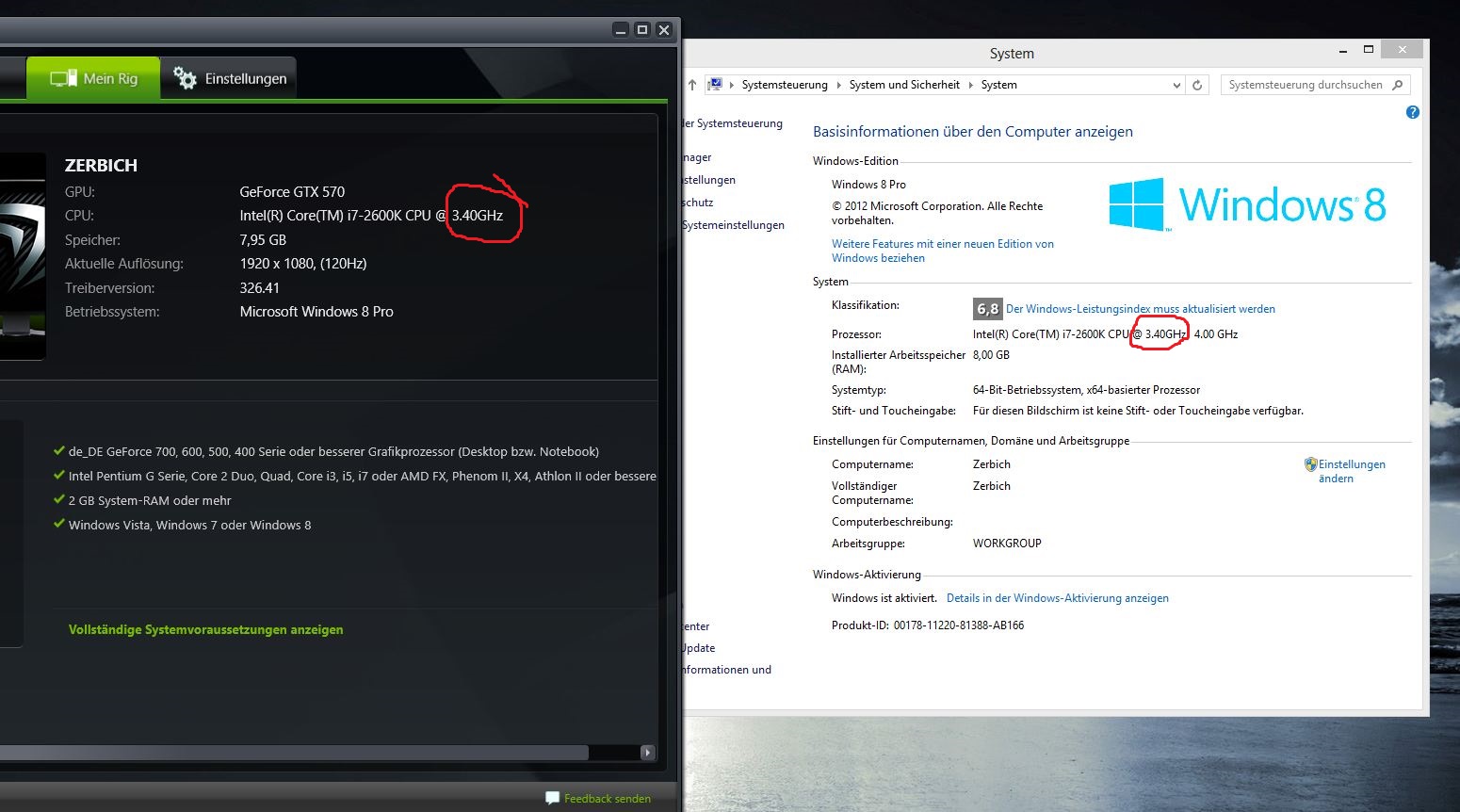1460x812 pixels.
Task: Click the monitor icon on Mein Rig tab
Action: (63, 78)
